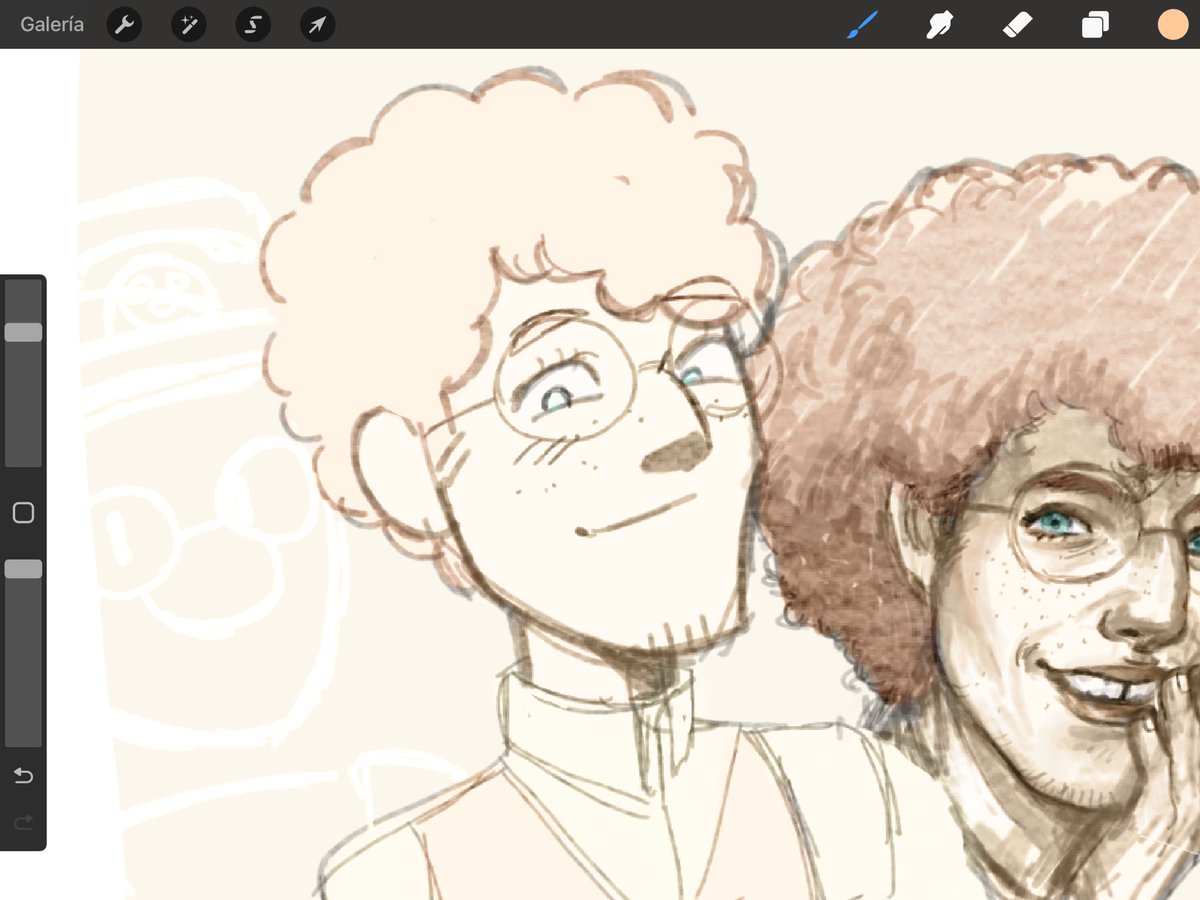This screenshot has width=1200, height=900.
Task: Select the Eraser tool
Action: 1017,25
